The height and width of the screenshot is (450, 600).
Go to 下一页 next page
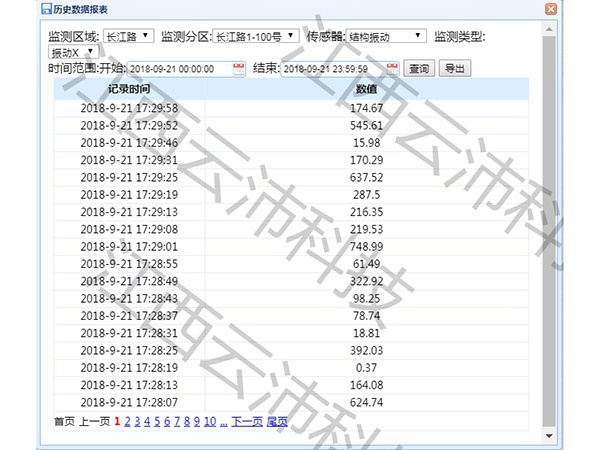coord(247,422)
